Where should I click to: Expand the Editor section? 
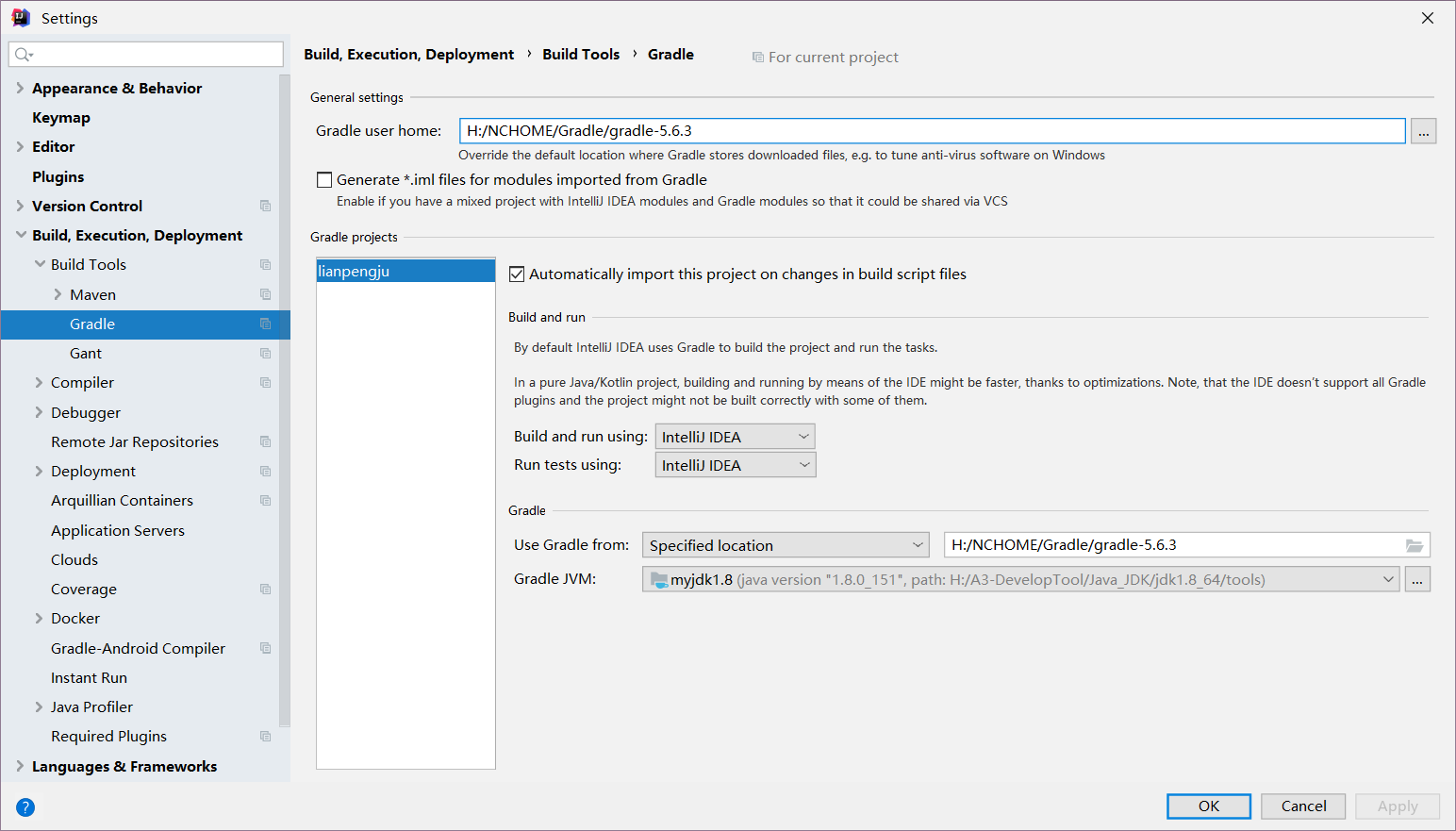point(20,146)
